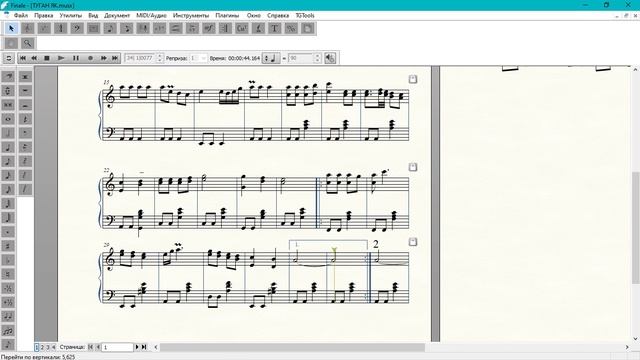This screenshot has height=360, width=640.
Task: Open the MIDI/Аудио menu
Action: coord(151,15)
